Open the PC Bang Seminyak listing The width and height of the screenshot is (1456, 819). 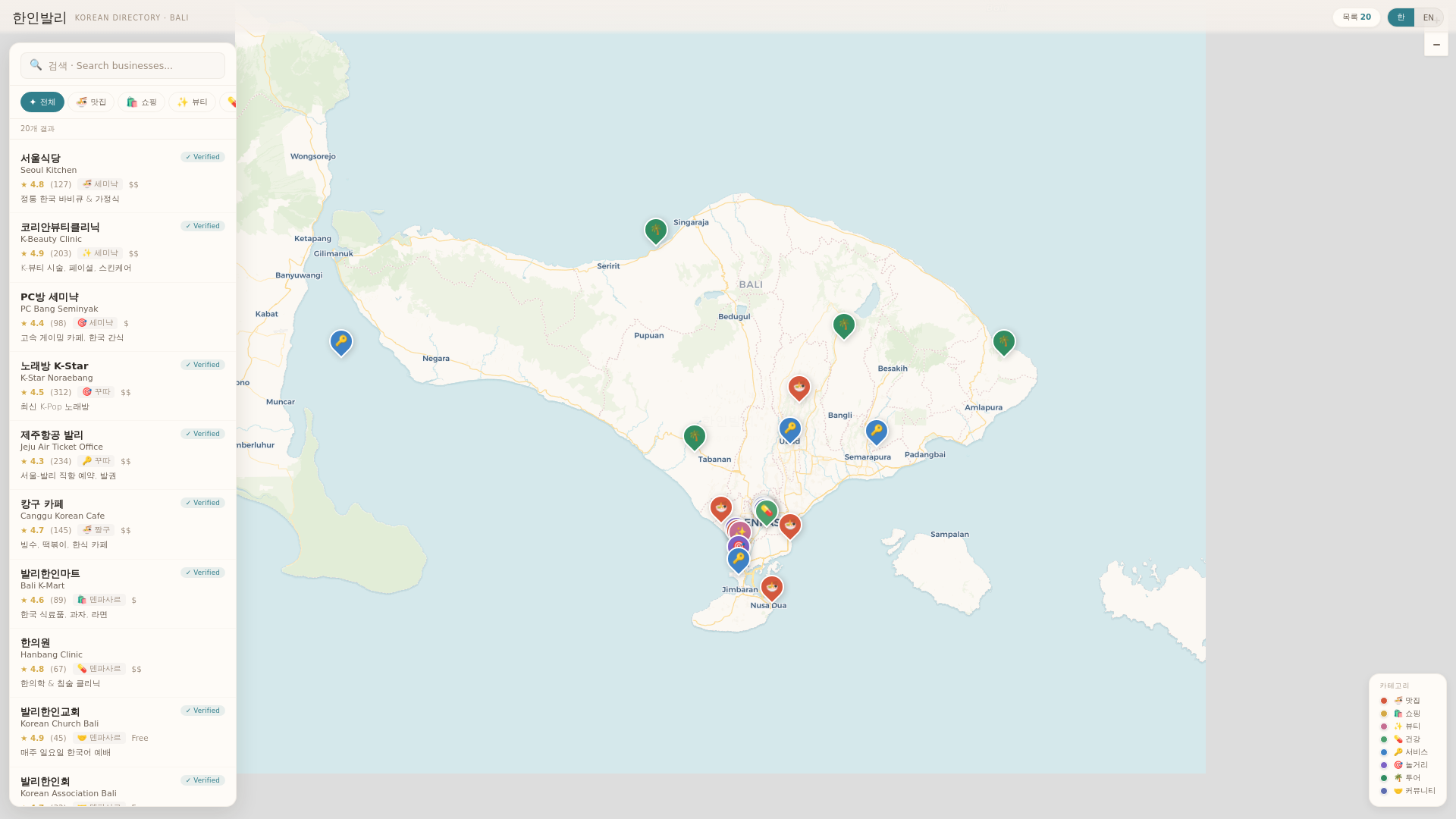123,317
